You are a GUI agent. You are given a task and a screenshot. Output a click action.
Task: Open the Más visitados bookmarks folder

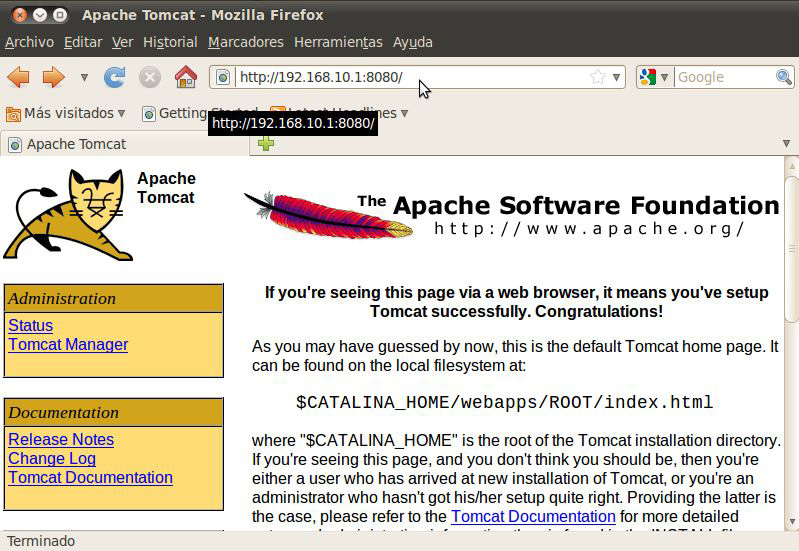[66, 113]
